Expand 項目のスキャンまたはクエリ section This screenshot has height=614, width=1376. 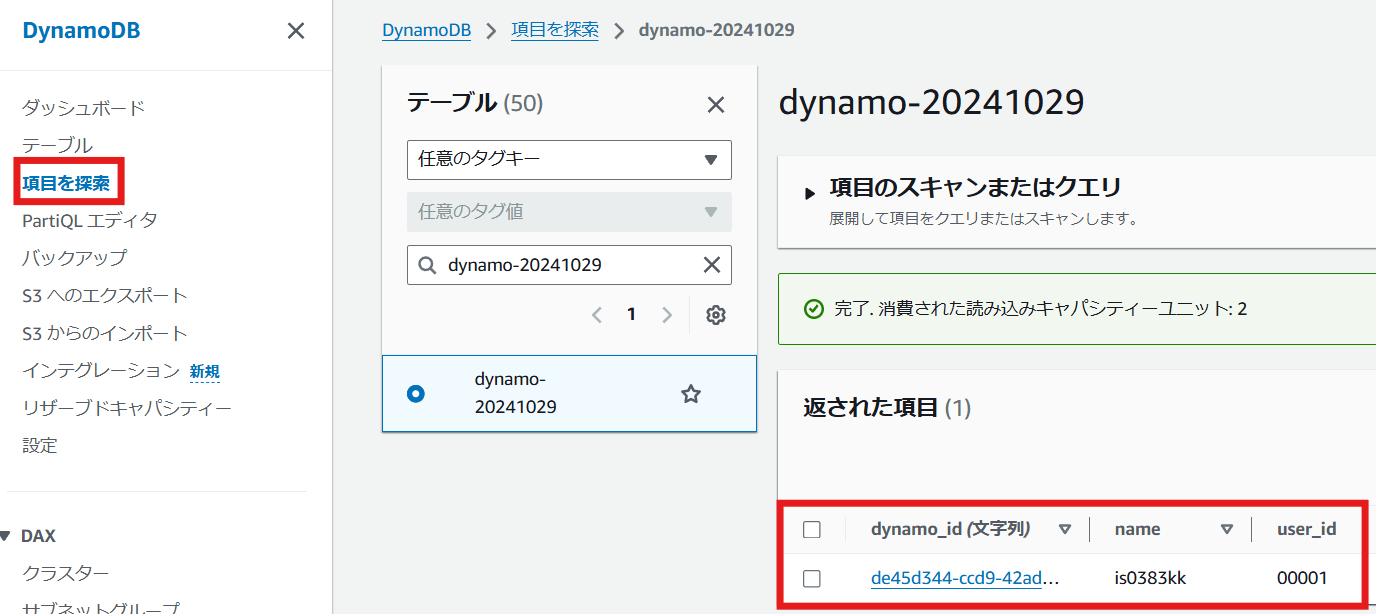[811, 193]
